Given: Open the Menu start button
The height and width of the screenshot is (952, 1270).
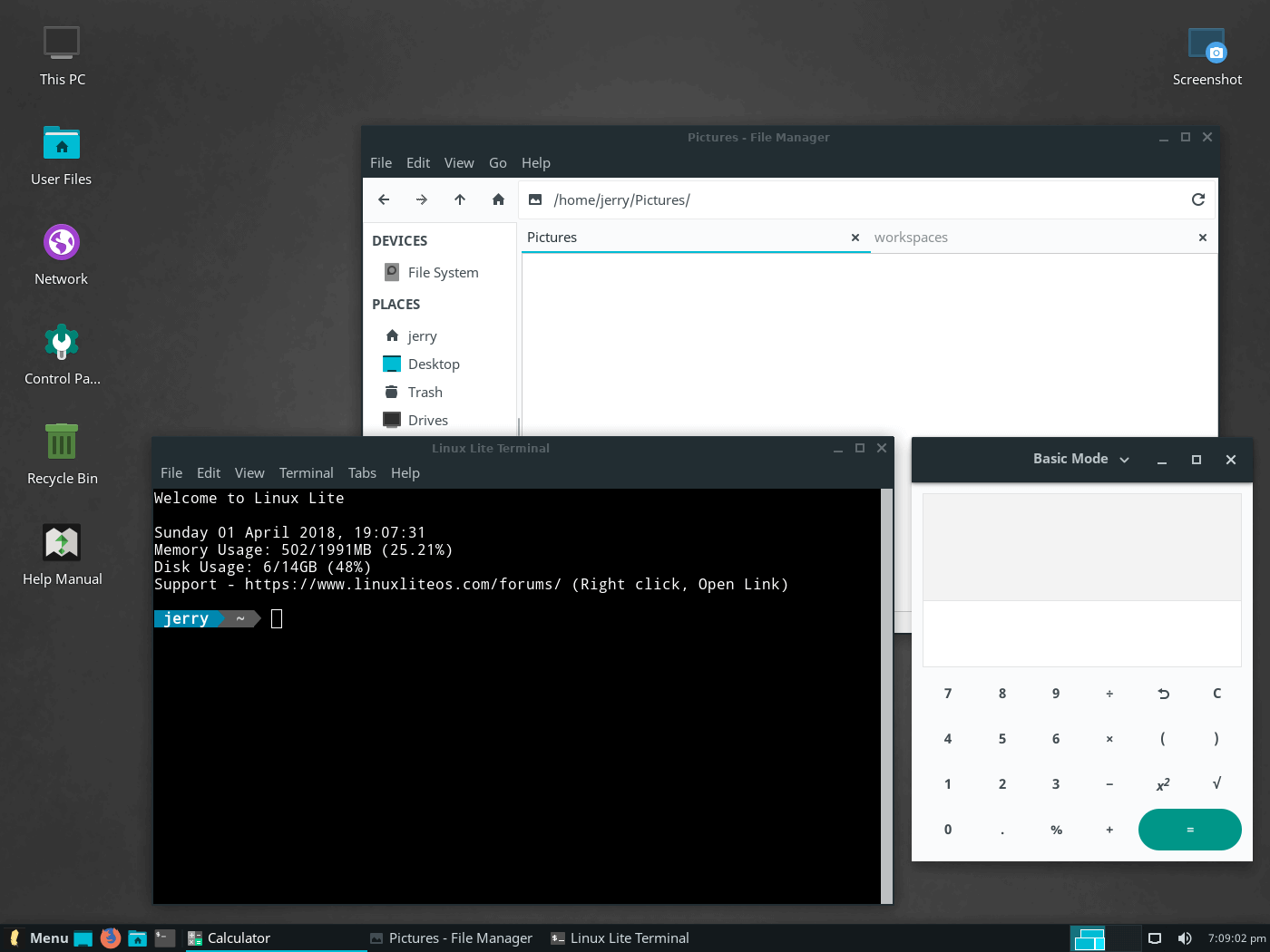Looking at the screenshot, I should [39, 938].
